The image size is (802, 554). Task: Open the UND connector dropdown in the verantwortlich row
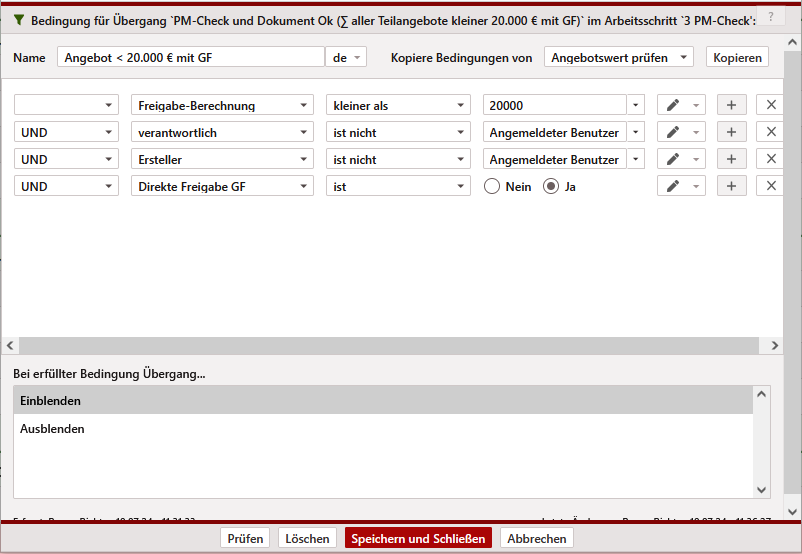(x=66, y=132)
